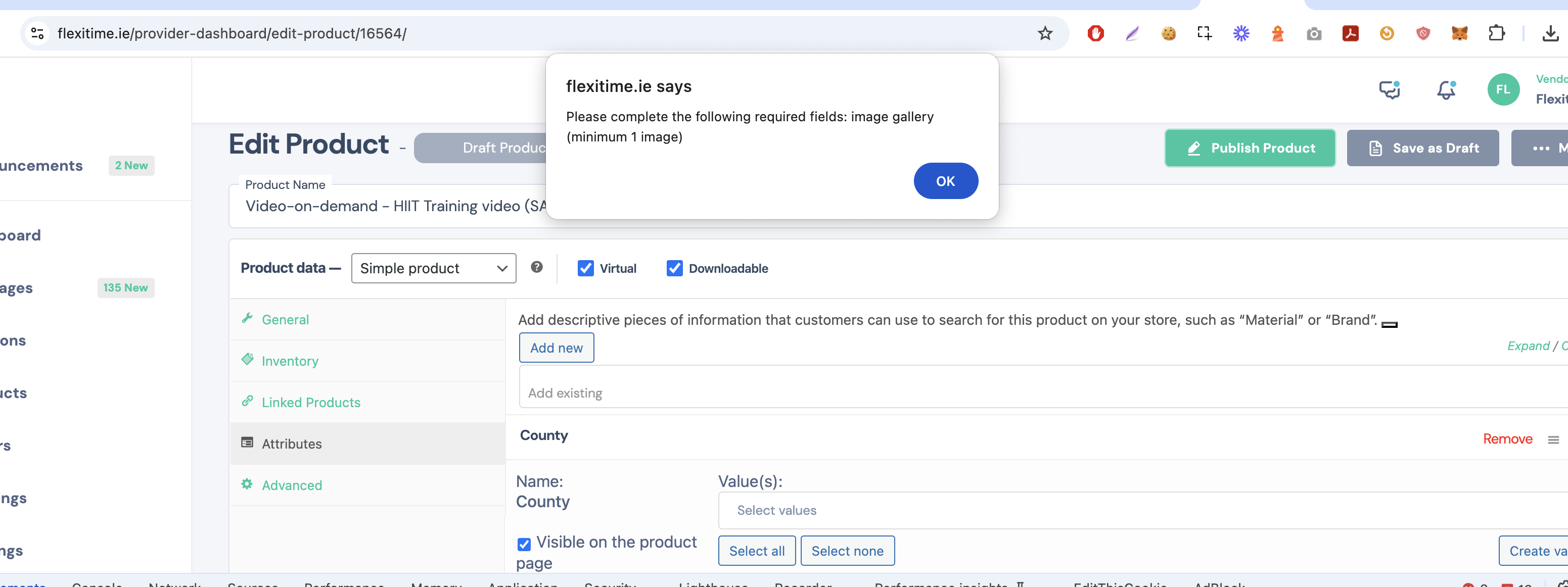Click the red AdBlock hand extension icon
Viewport: 1568px width, 587px height.
1095,33
